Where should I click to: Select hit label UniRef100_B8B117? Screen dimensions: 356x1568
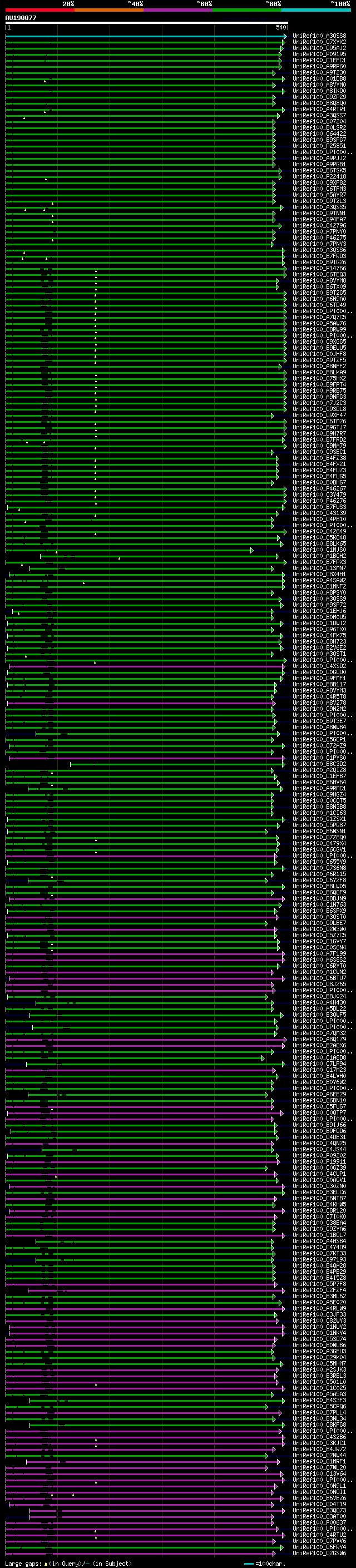point(319,684)
